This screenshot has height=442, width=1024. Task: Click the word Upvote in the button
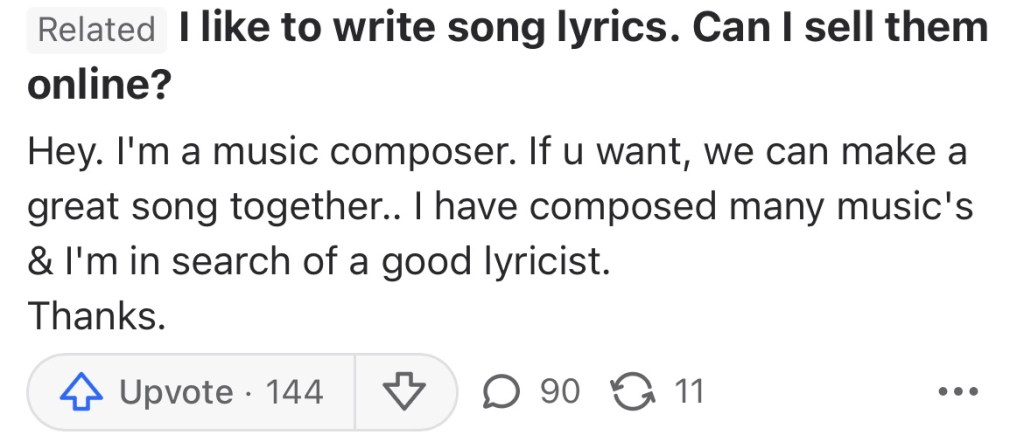coord(176,392)
